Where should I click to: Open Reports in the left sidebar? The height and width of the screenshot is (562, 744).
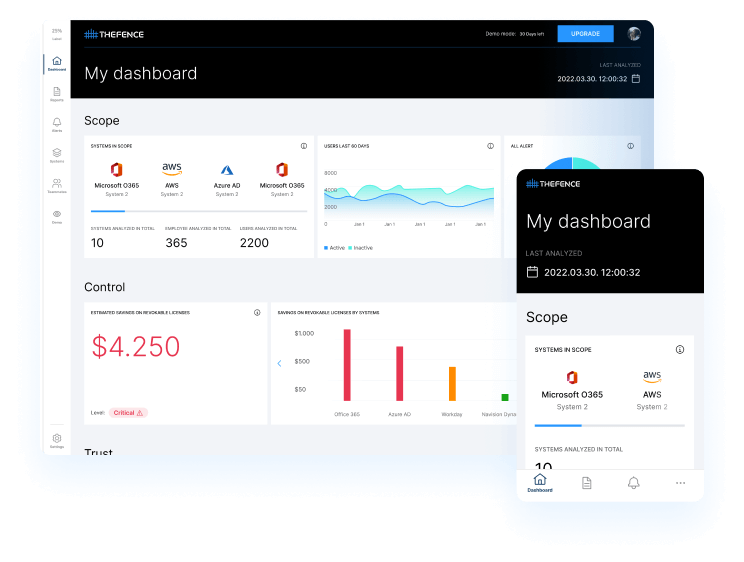tap(57, 94)
